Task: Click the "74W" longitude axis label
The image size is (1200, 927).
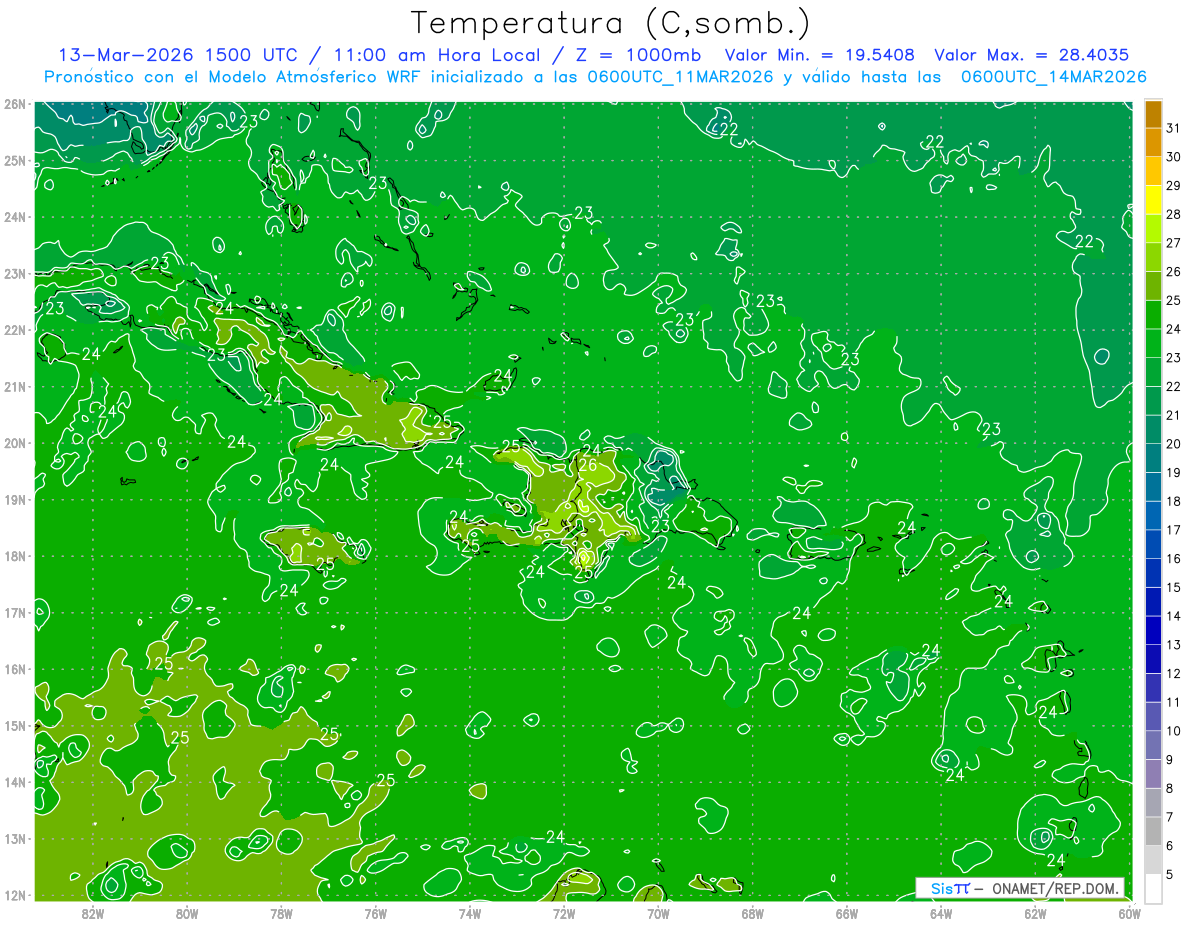Action: (x=469, y=913)
